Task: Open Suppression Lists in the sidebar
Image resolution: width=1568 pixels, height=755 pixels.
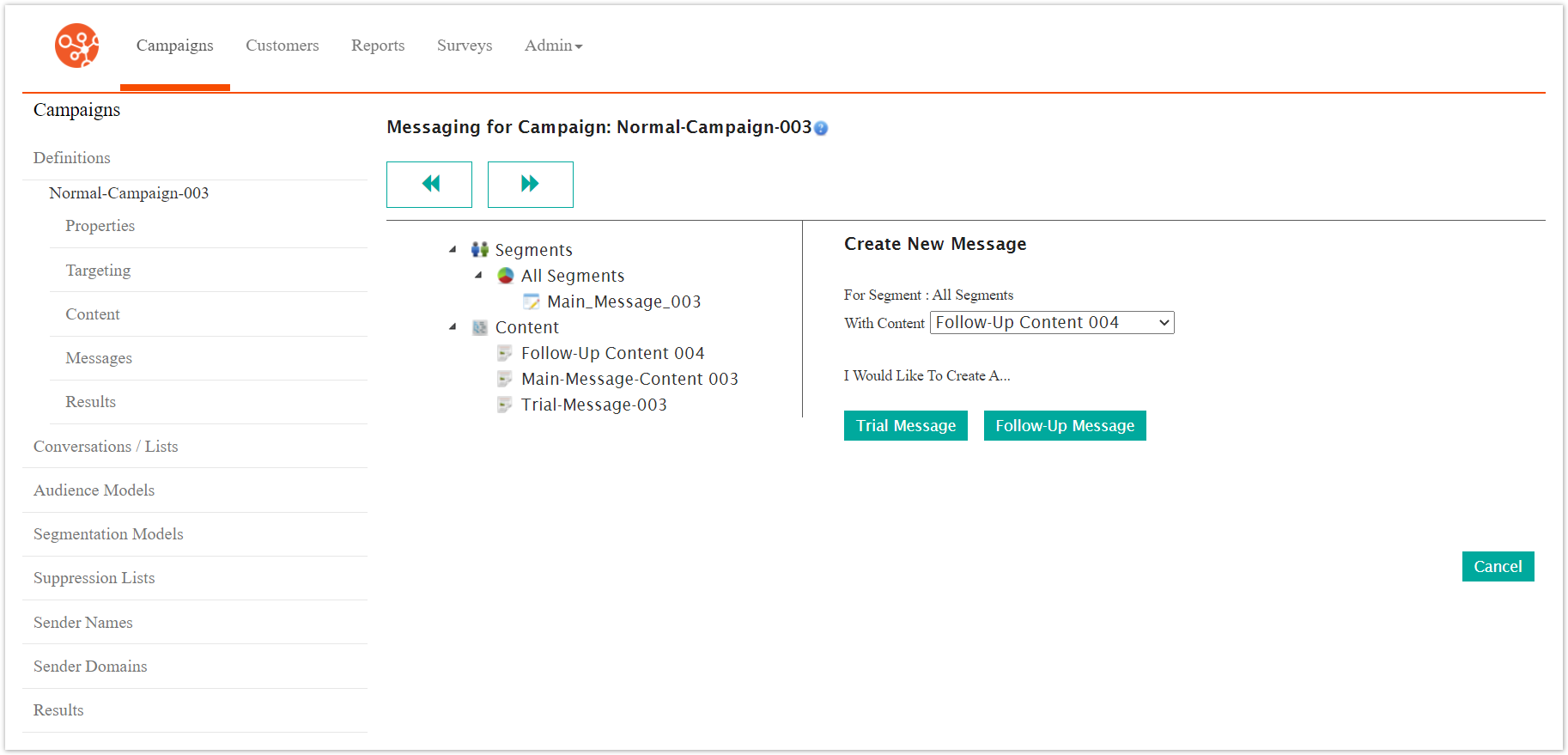Action: pyautogui.click(x=94, y=578)
